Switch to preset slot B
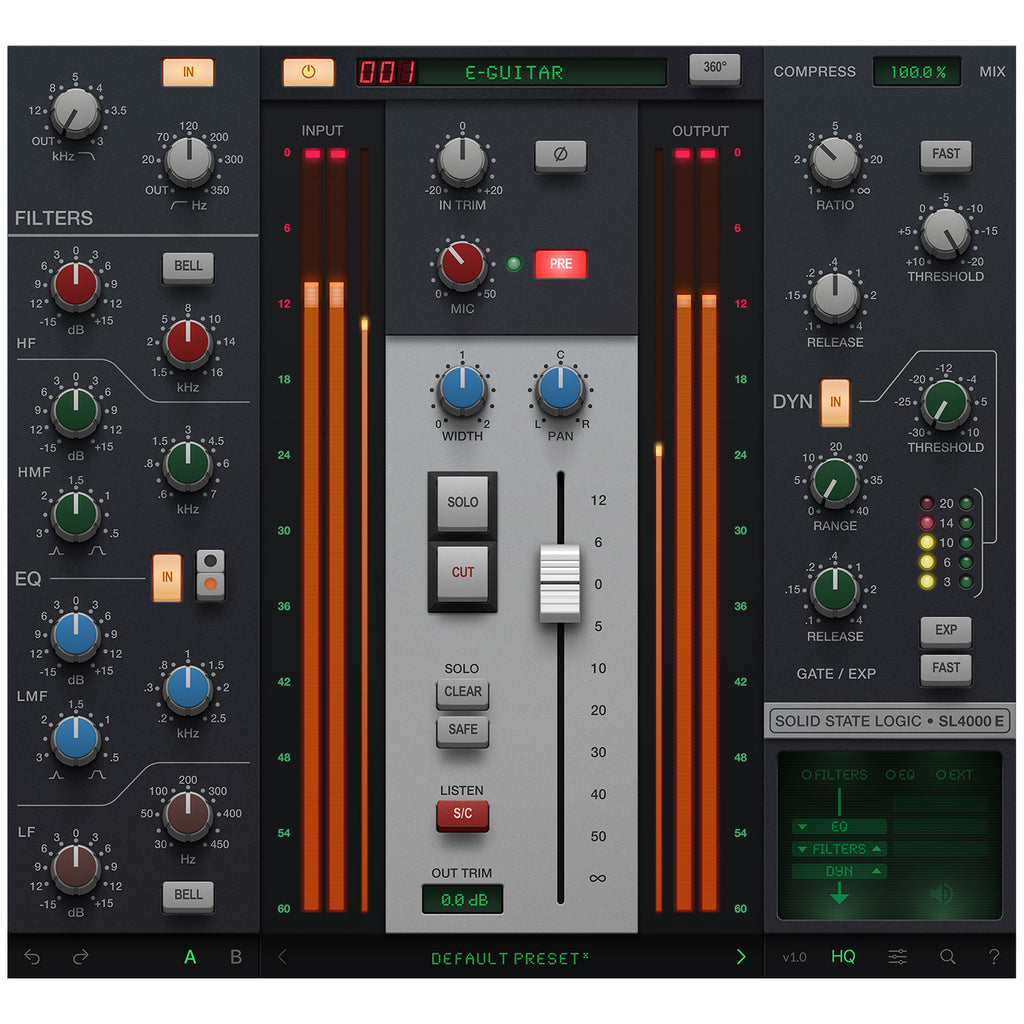The image size is (1024, 1024). coord(236,957)
